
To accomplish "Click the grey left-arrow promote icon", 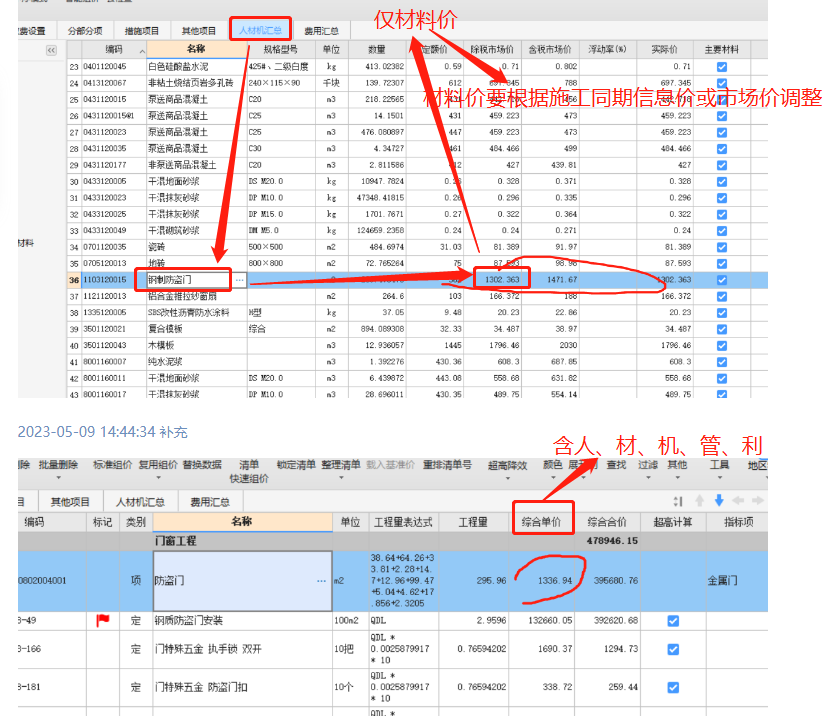I will [738, 500].
